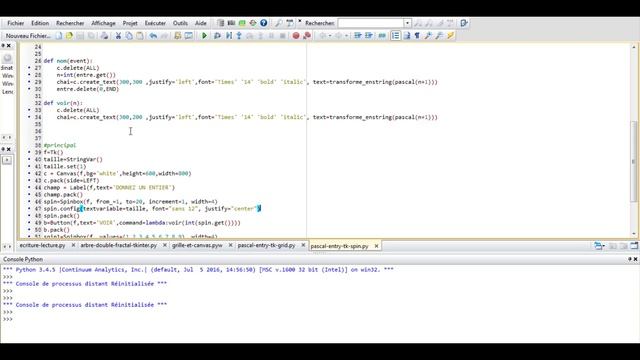Screen dimensions: 640x360
Task: Open the Aide menu
Action: pyautogui.click(x=200, y=23)
